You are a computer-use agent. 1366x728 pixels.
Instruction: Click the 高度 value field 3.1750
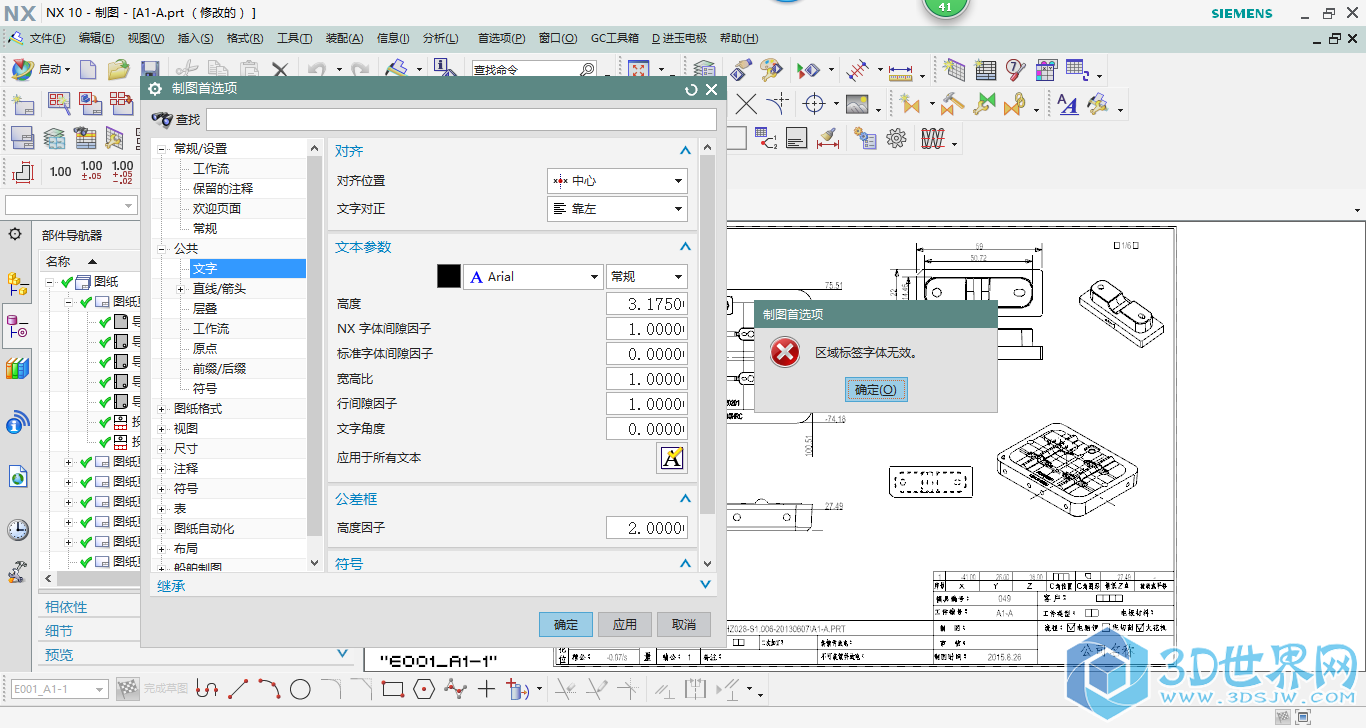pos(647,304)
